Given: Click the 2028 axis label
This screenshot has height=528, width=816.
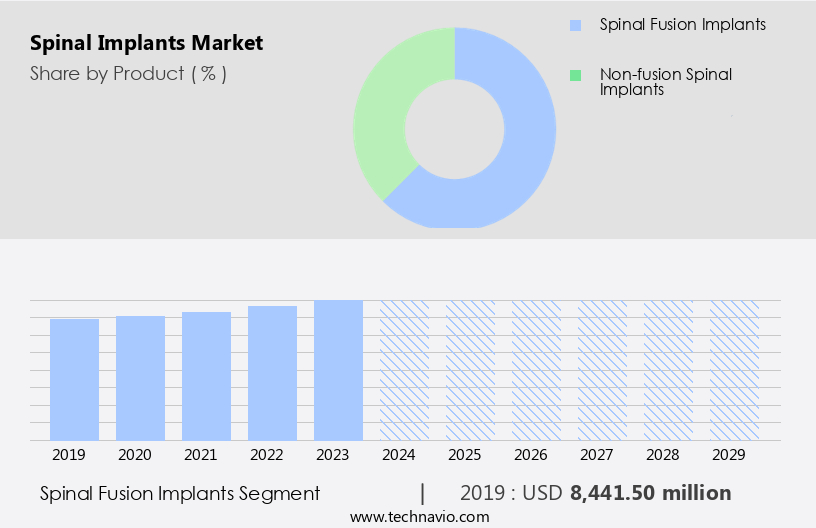Looking at the screenshot, I should coord(663,455).
